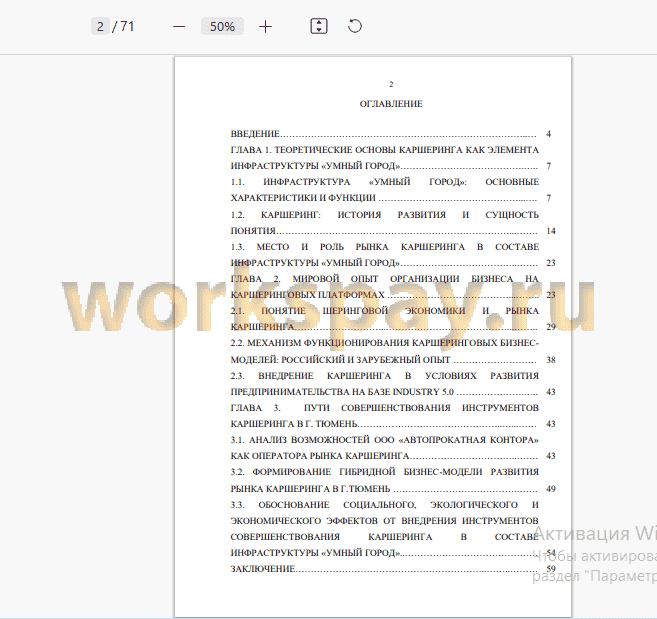This screenshot has height=619, width=657.
Task: Click the КАК ОПЕРАТОРА РЫНКА КАРШЕРИНГА line
Action: pos(393,456)
